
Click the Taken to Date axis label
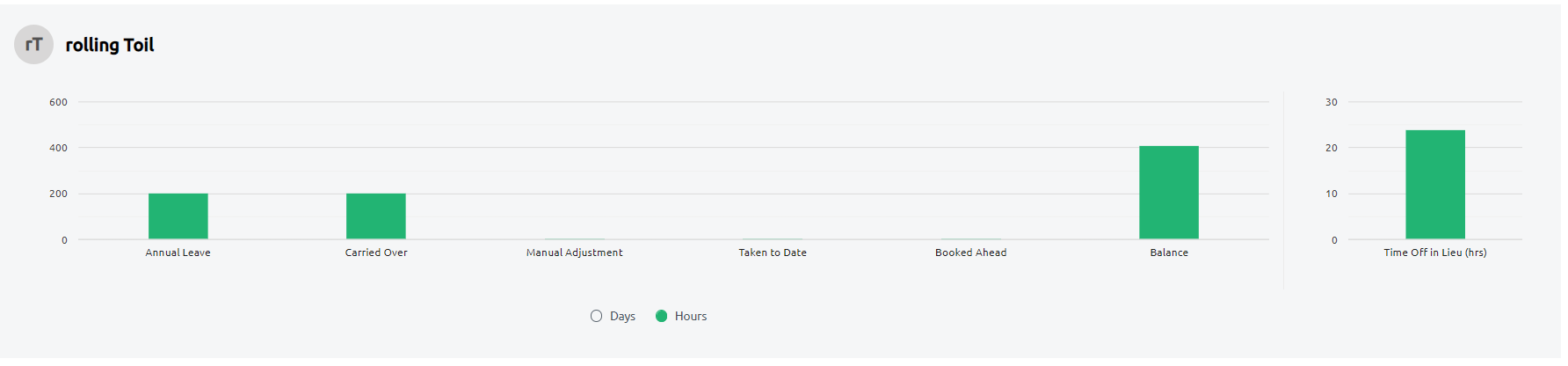(773, 253)
